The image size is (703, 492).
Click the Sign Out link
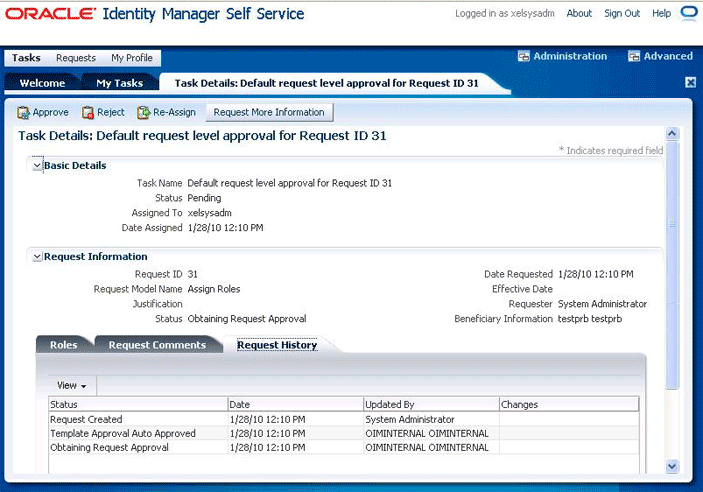tap(622, 13)
